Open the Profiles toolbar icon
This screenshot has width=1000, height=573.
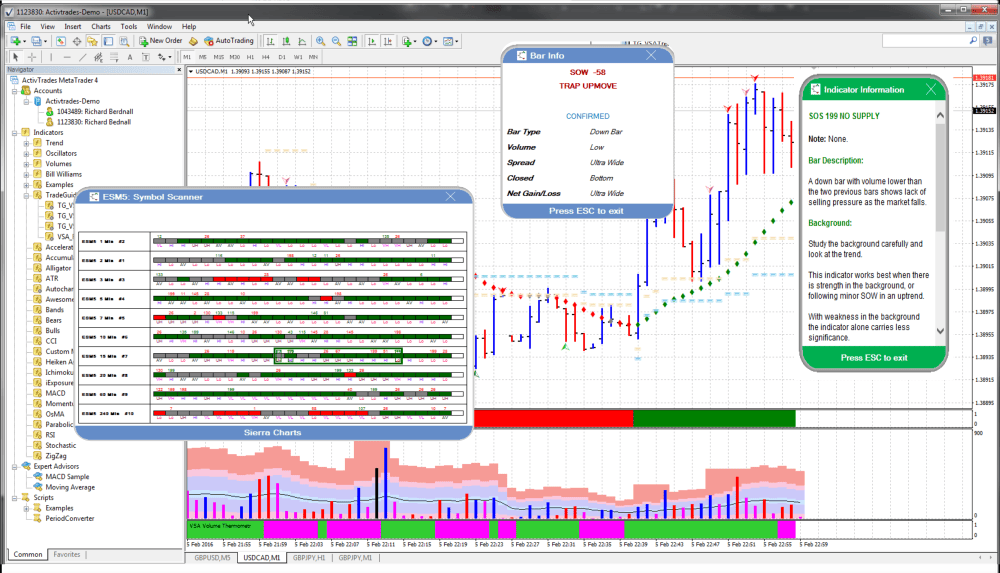[38, 41]
